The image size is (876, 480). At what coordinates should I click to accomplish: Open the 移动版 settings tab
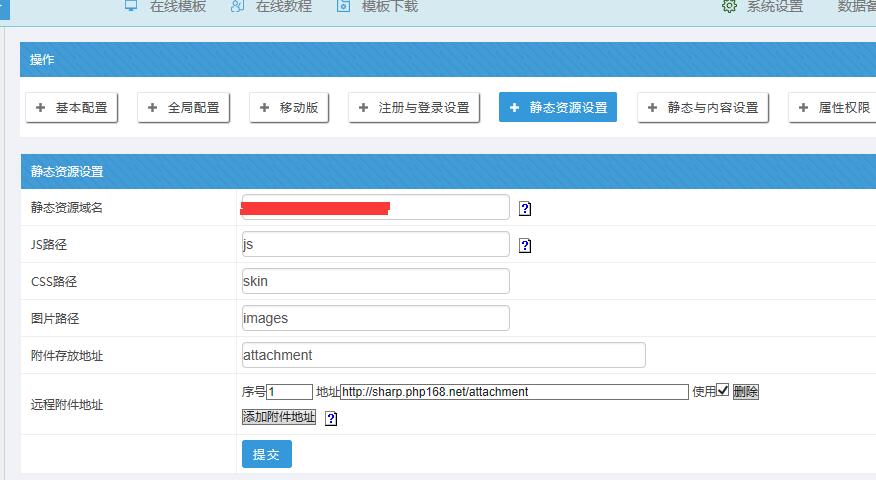point(289,107)
